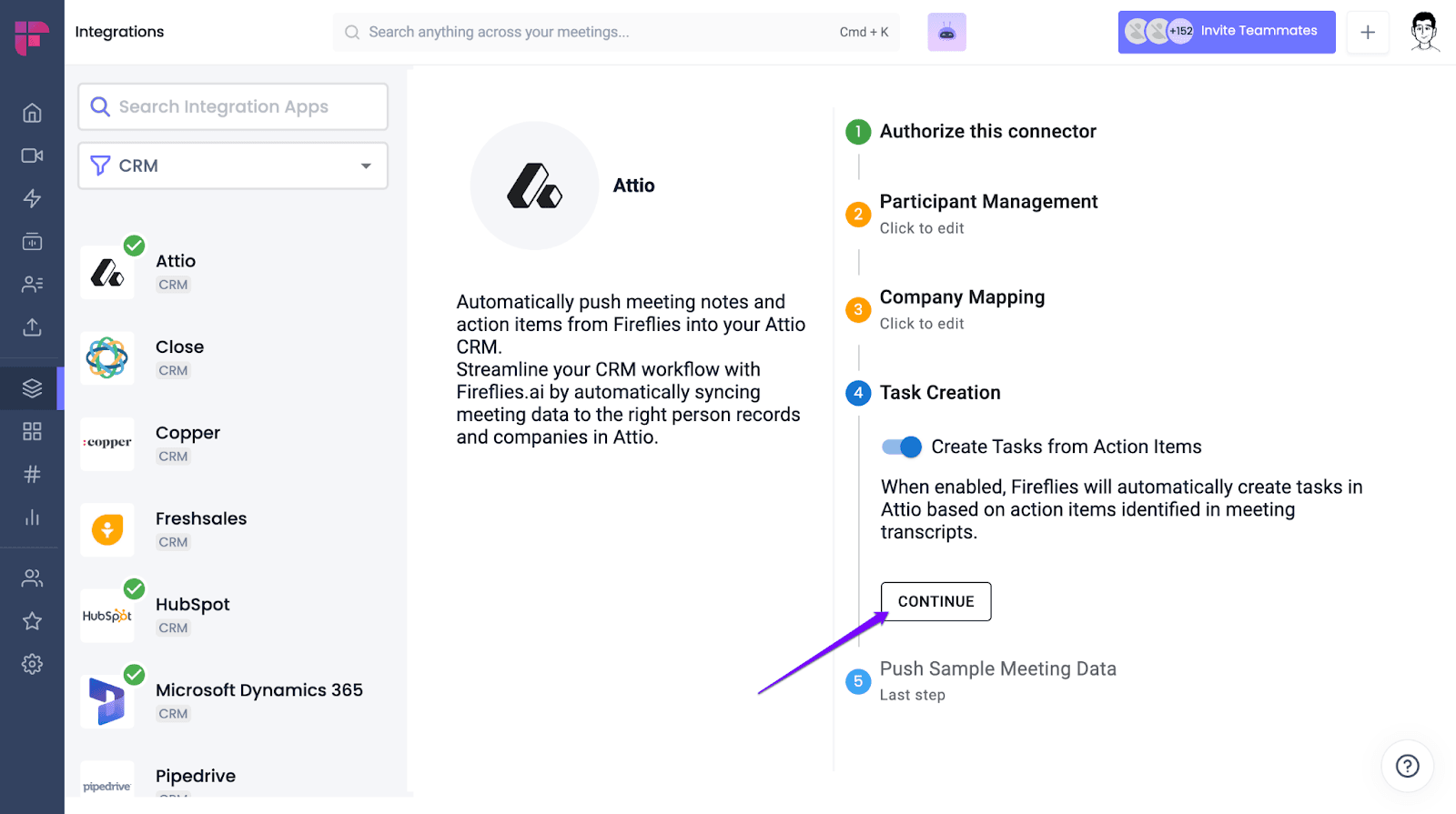Click 'Click to edit' under Participant Management

coord(922,228)
